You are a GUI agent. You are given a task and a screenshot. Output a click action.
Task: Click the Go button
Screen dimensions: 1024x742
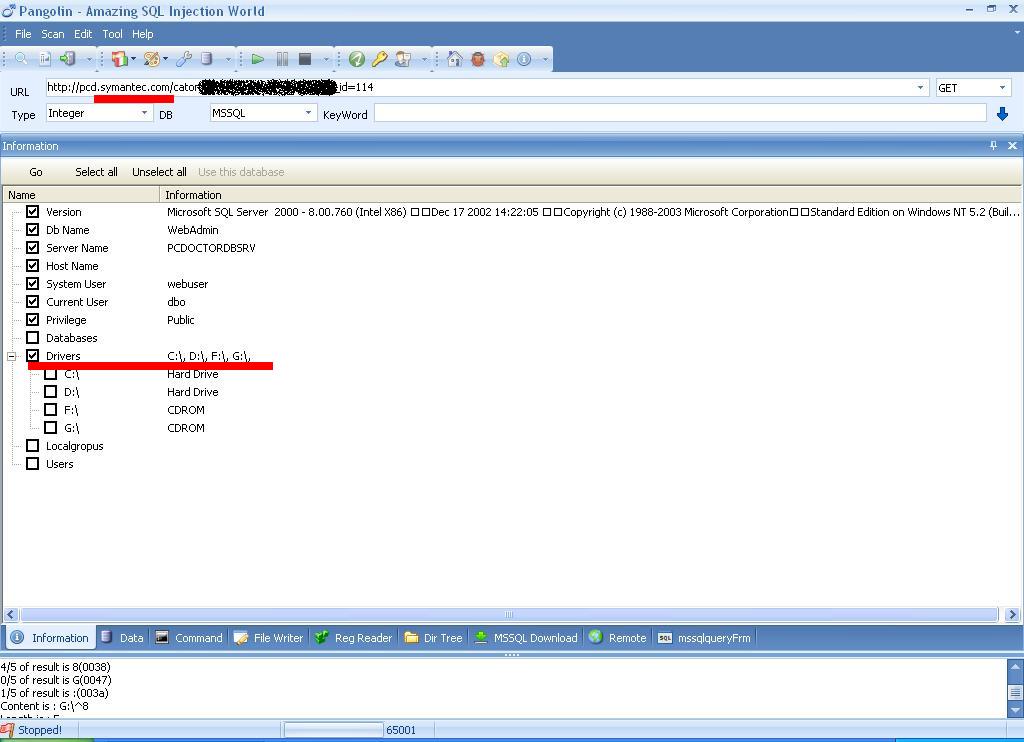[x=36, y=172]
